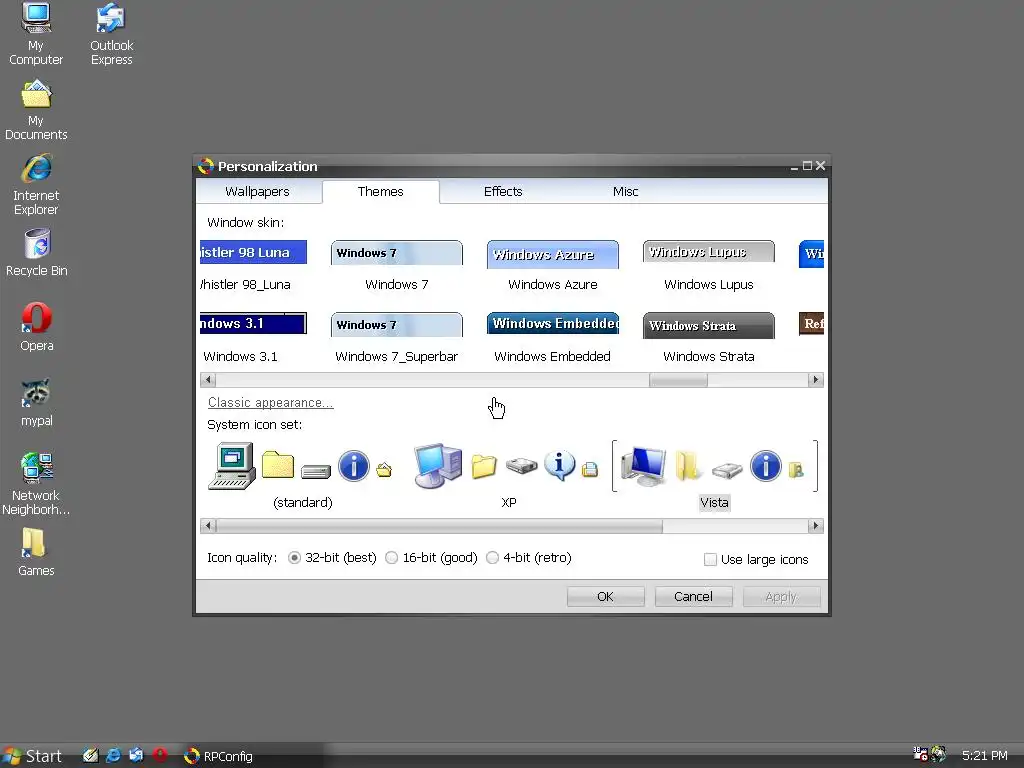Click the system tray clock
This screenshot has height=768, width=1024.
point(985,756)
